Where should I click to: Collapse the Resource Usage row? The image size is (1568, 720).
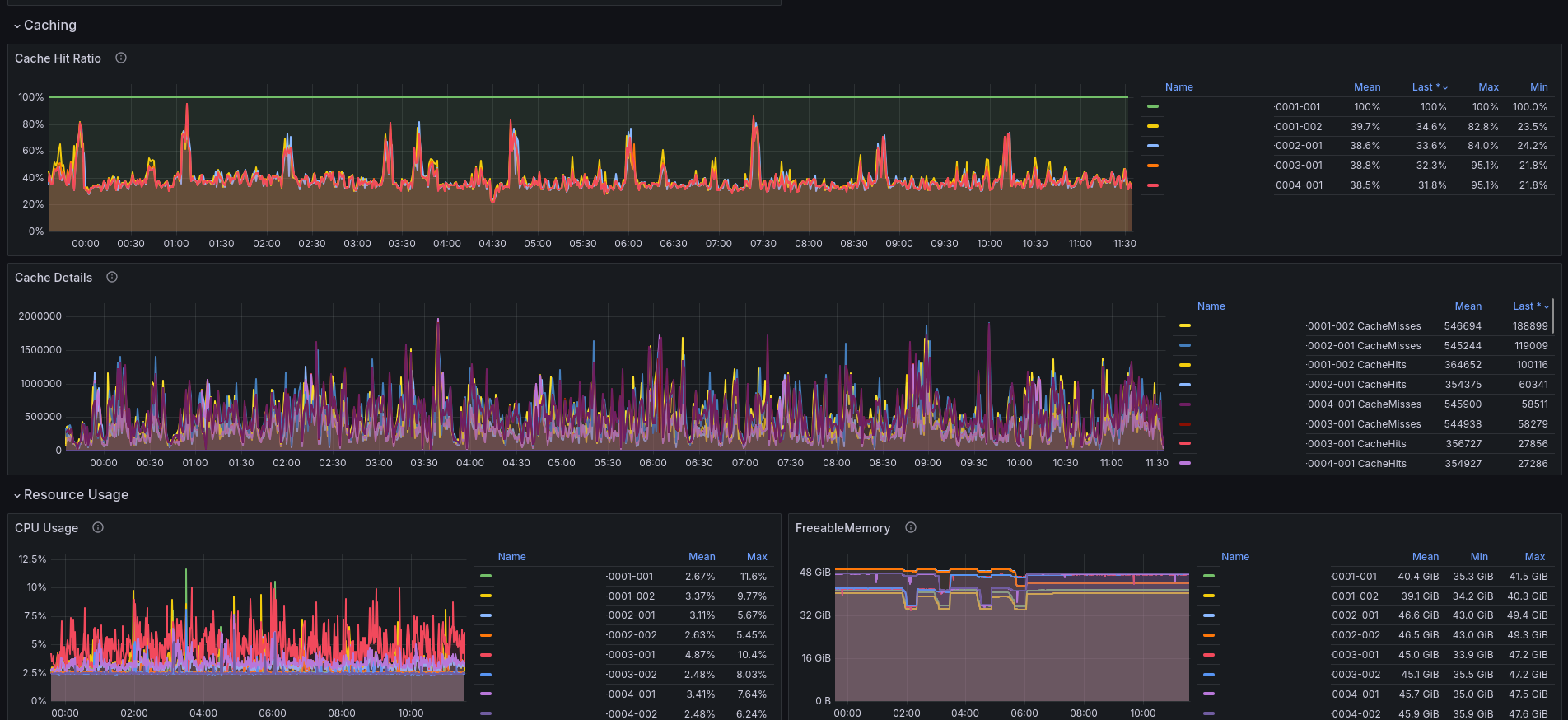pyautogui.click(x=71, y=495)
